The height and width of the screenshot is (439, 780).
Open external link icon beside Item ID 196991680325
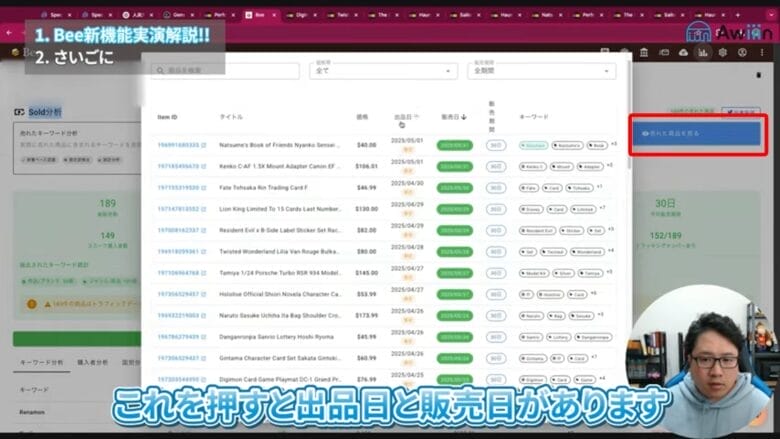203,145
